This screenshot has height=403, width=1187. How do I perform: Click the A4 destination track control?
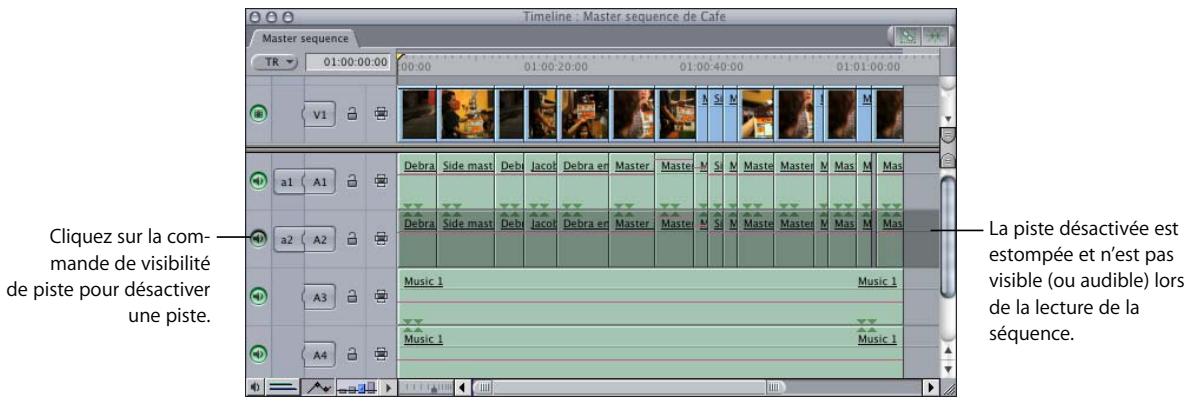320,354
